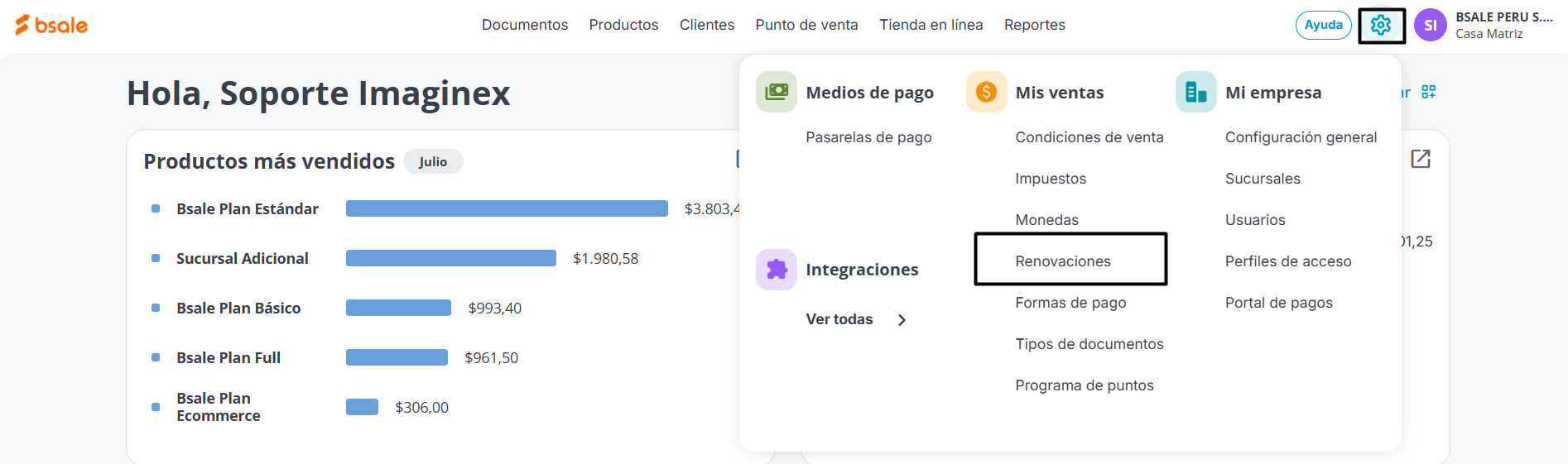Click the $306,00 value

coord(422,408)
